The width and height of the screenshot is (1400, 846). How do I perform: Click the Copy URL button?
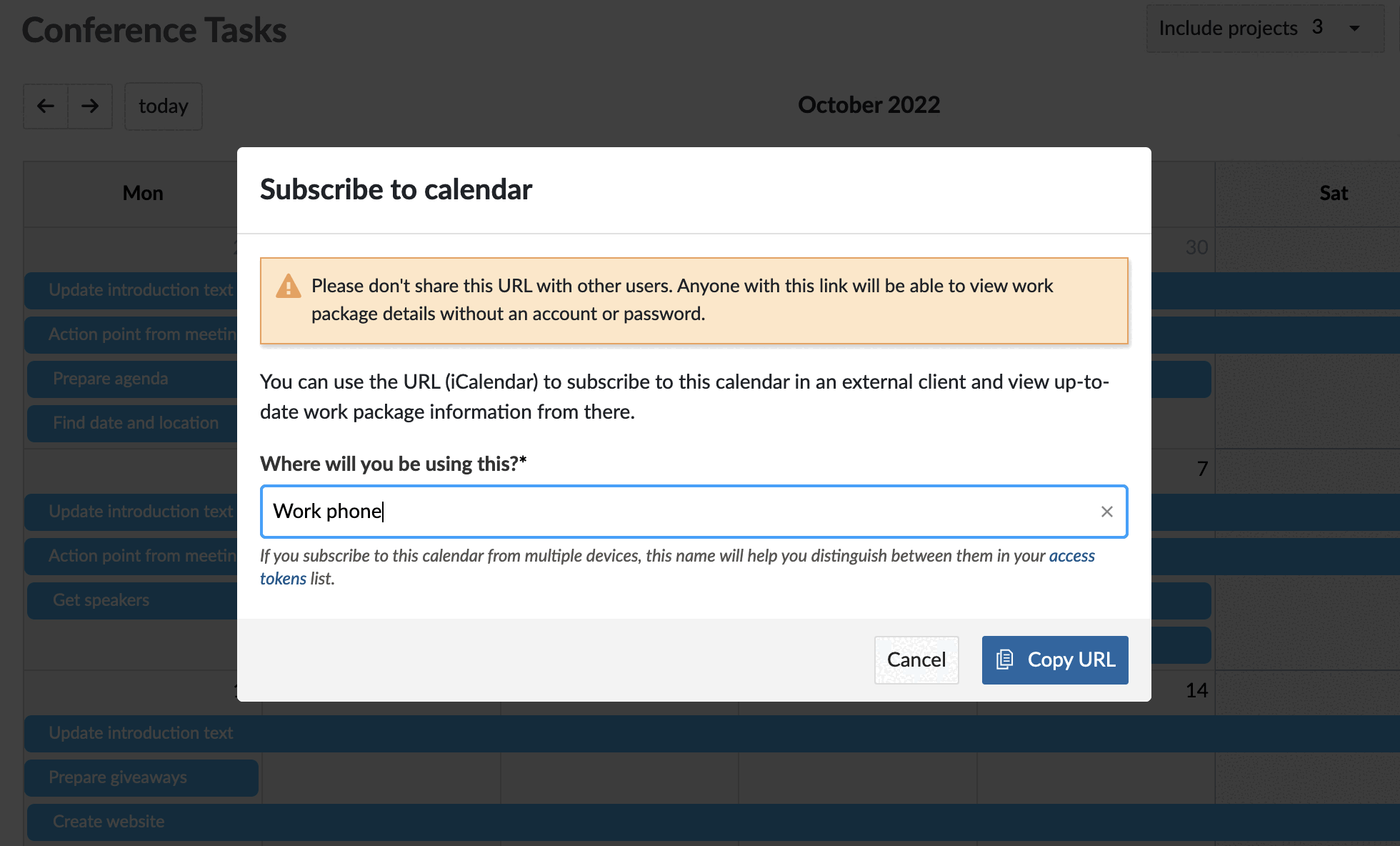tap(1055, 660)
